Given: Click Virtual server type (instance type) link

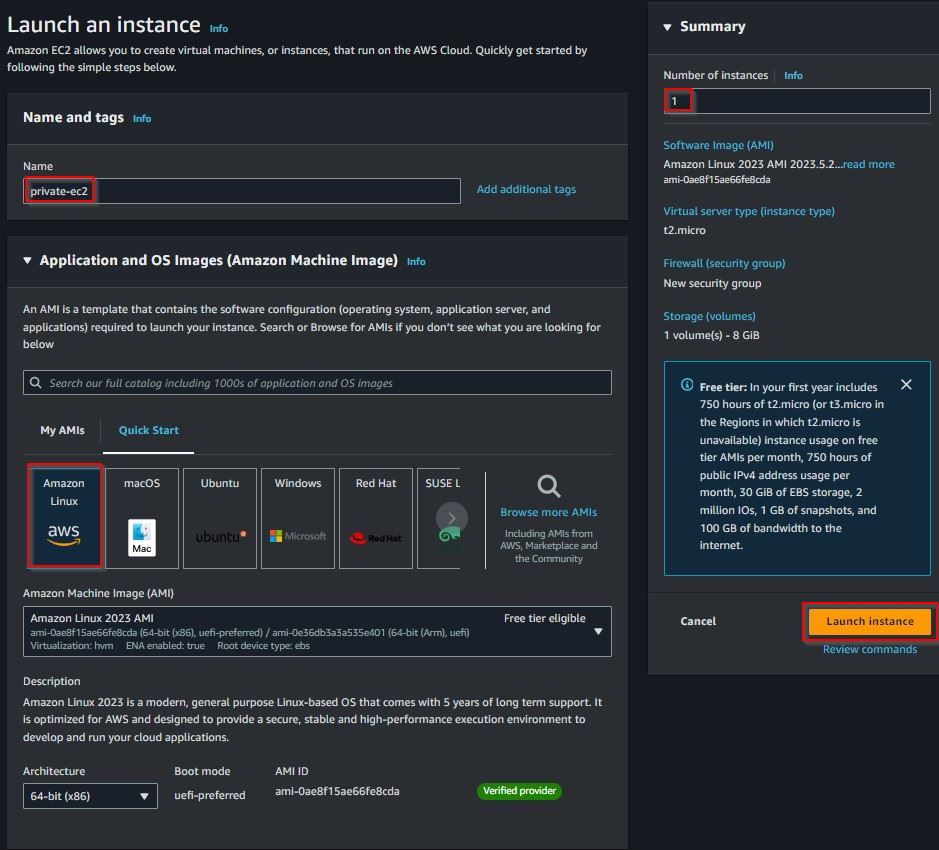Looking at the screenshot, I should point(749,211).
